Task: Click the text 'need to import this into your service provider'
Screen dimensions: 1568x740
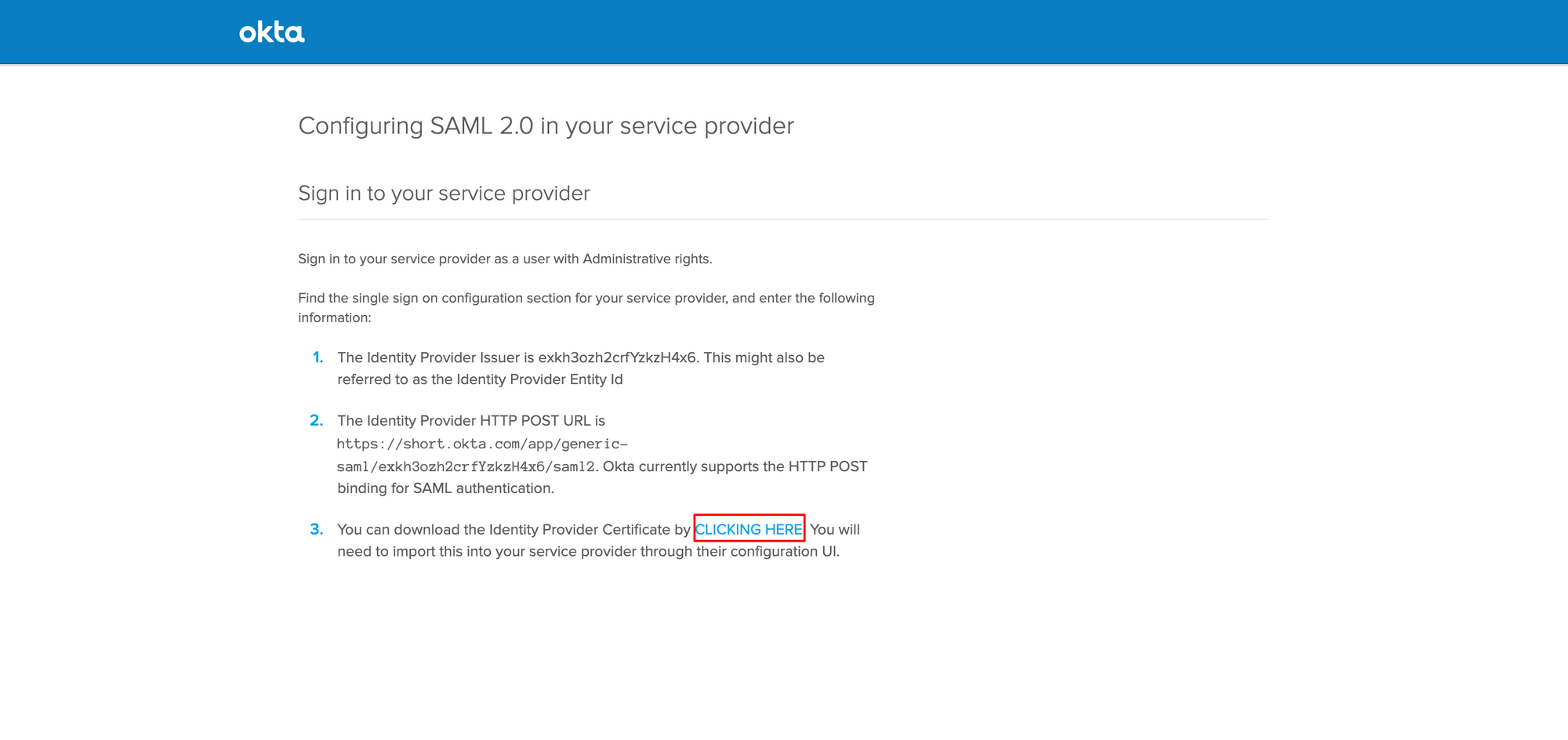Action: (487, 552)
